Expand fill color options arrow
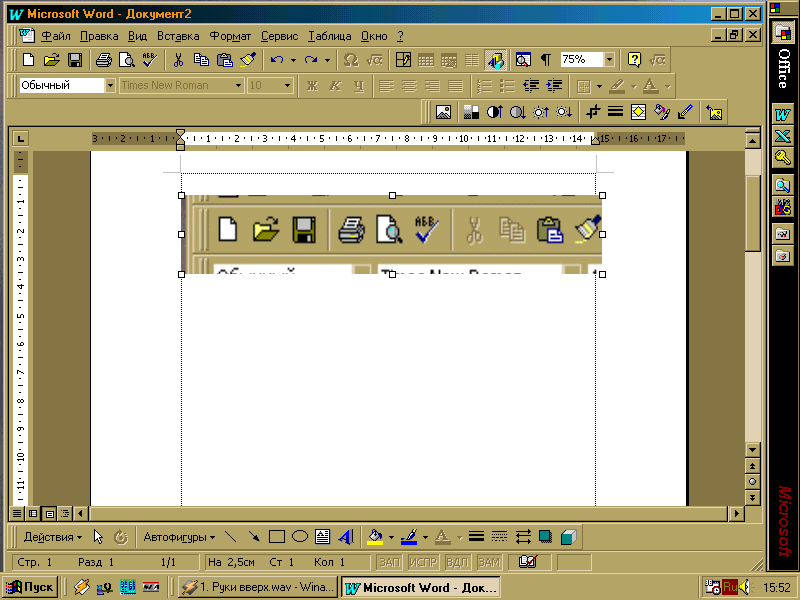The image size is (800, 600). tap(391, 537)
